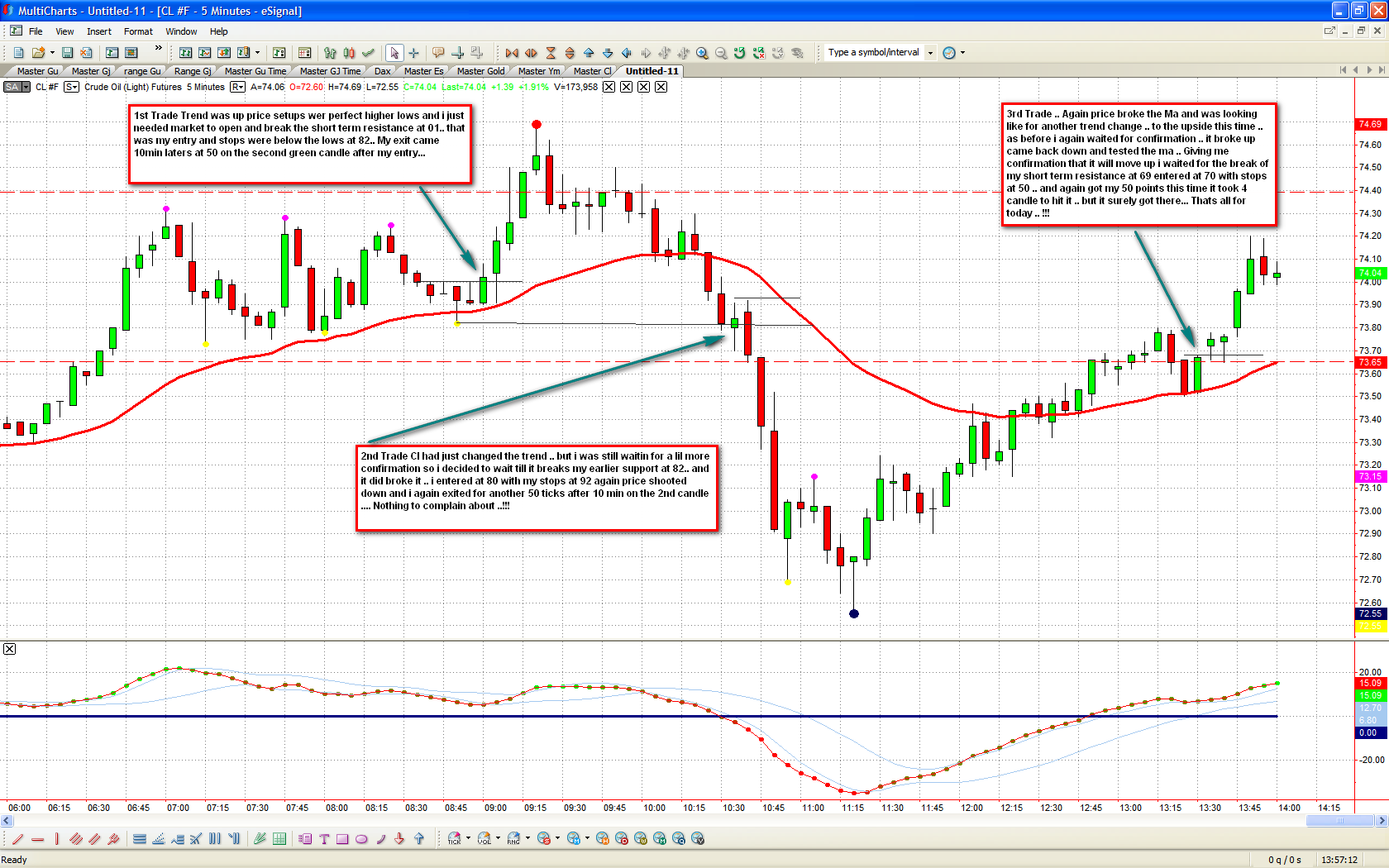Click the Zoom Out magnifier icon

(x=721, y=53)
